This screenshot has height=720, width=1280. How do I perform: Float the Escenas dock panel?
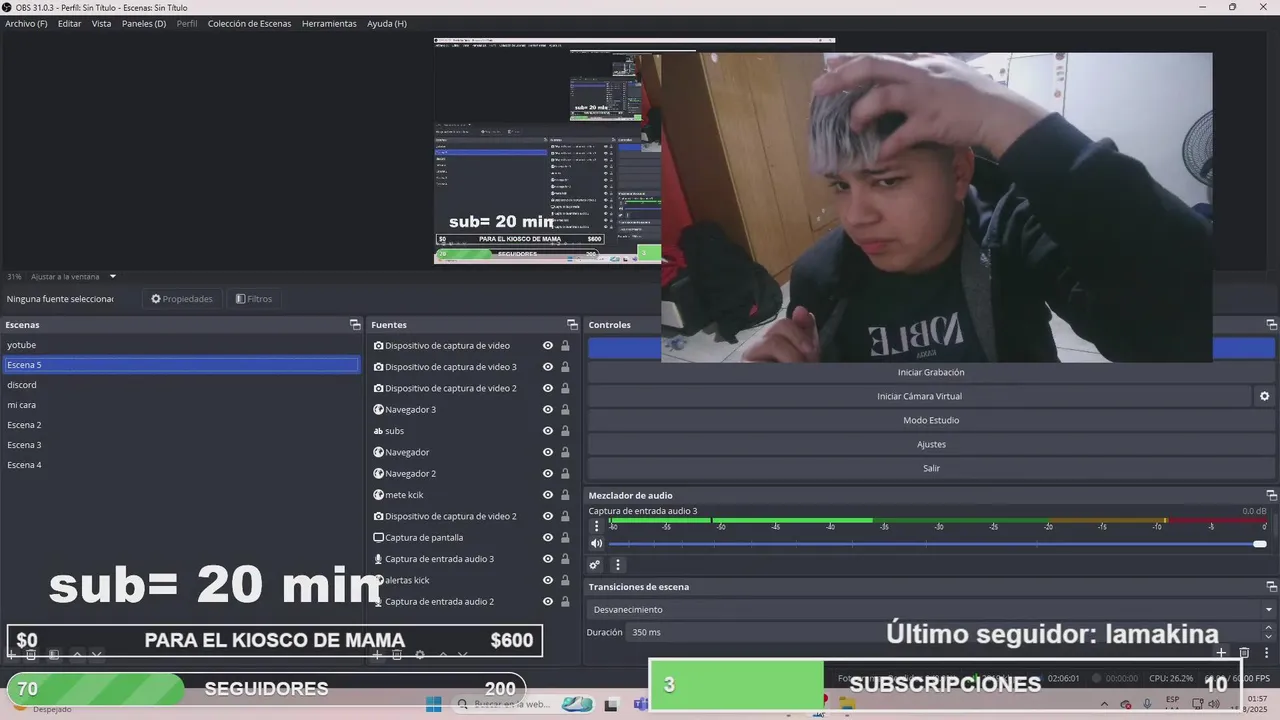(x=355, y=325)
